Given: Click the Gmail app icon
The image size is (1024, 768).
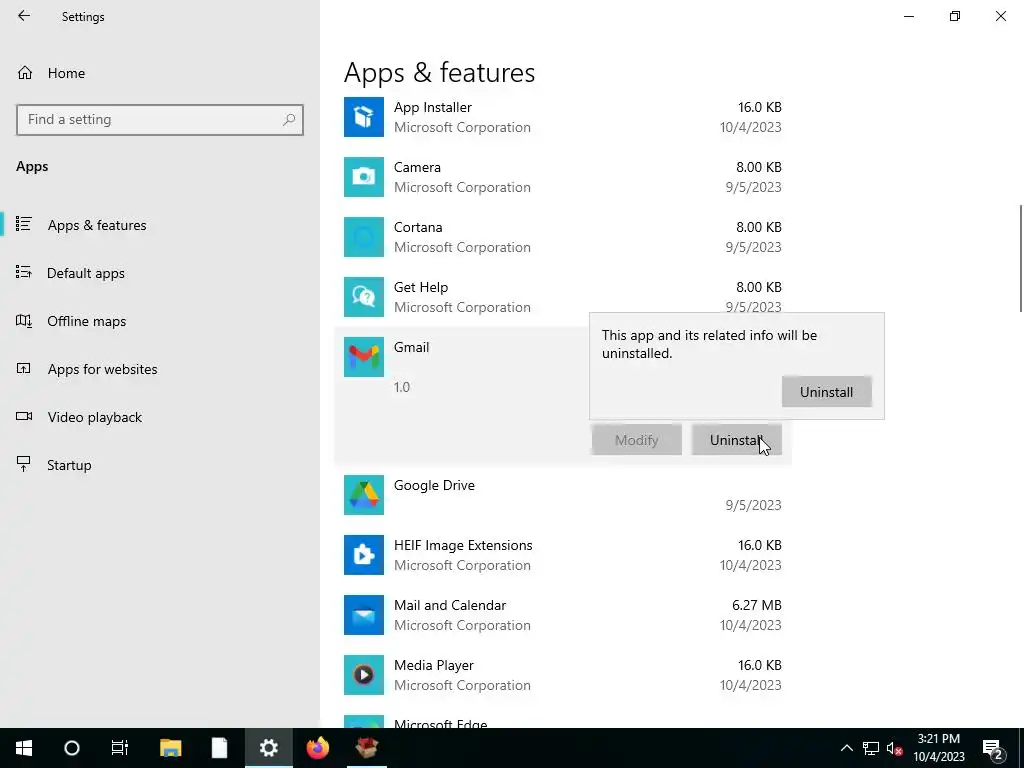Looking at the screenshot, I should (364, 357).
